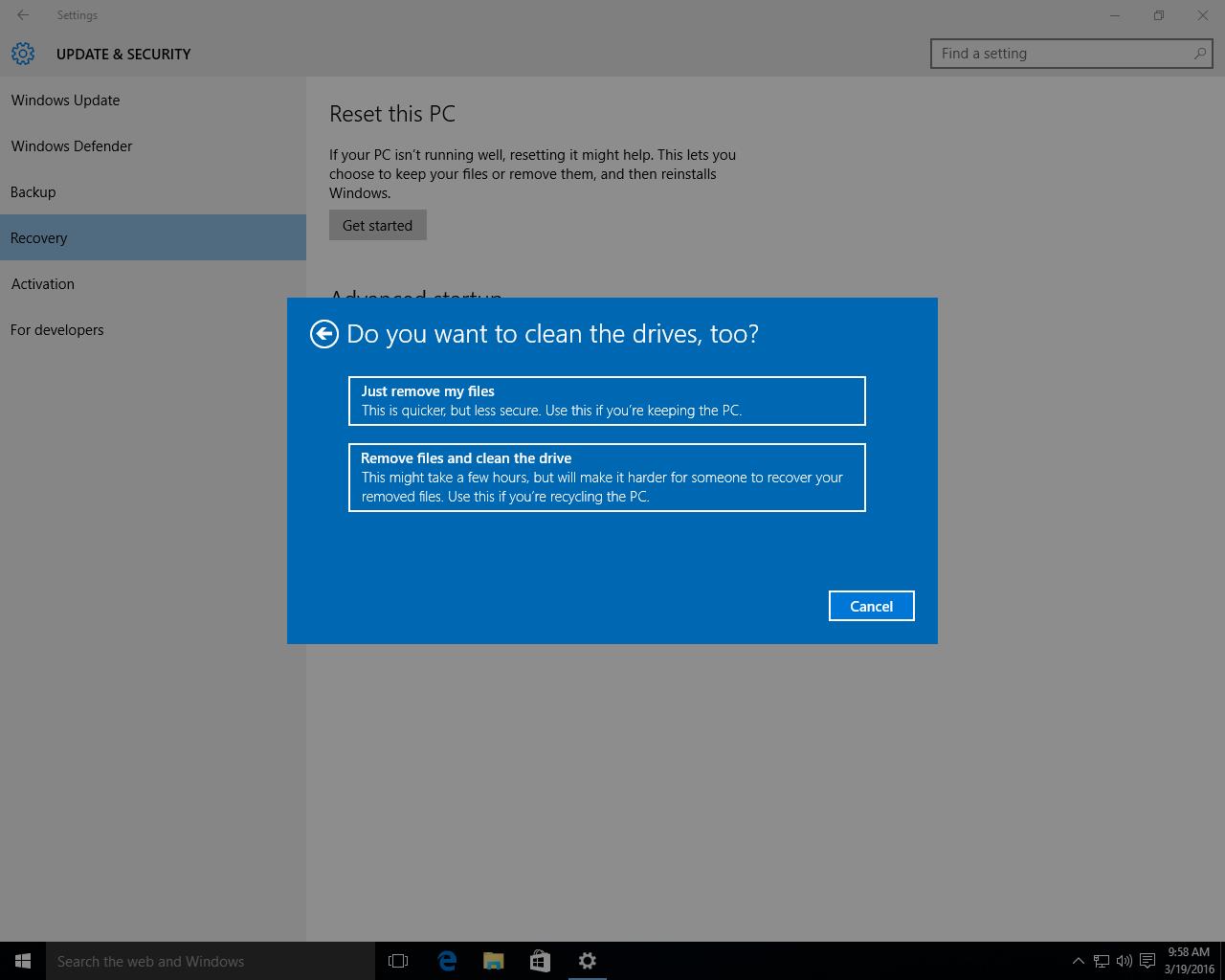Show hidden system tray icons
This screenshot has width=1225, height=980.
pos(1078,961)
